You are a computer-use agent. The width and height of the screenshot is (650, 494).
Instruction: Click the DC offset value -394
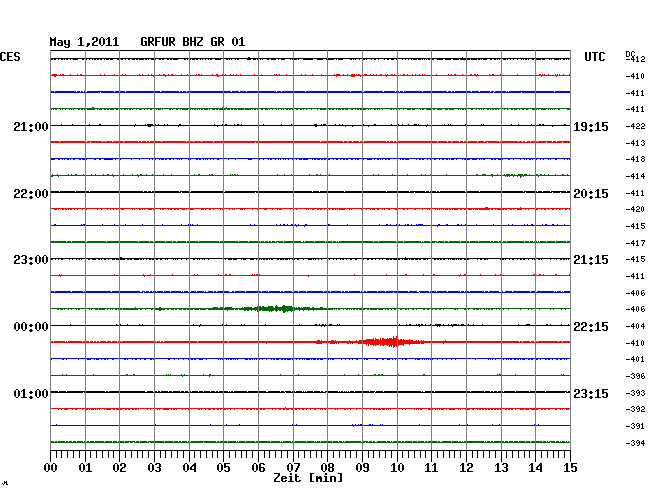[635, 443]
